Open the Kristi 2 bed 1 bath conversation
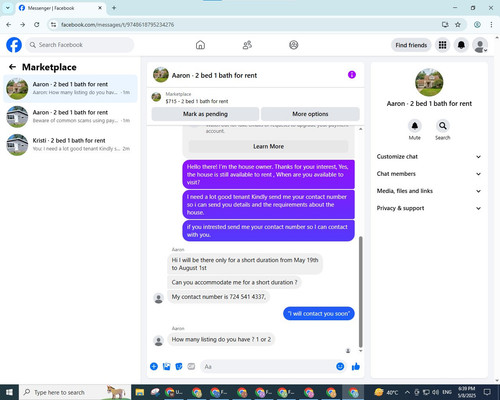 pos(70,145)
